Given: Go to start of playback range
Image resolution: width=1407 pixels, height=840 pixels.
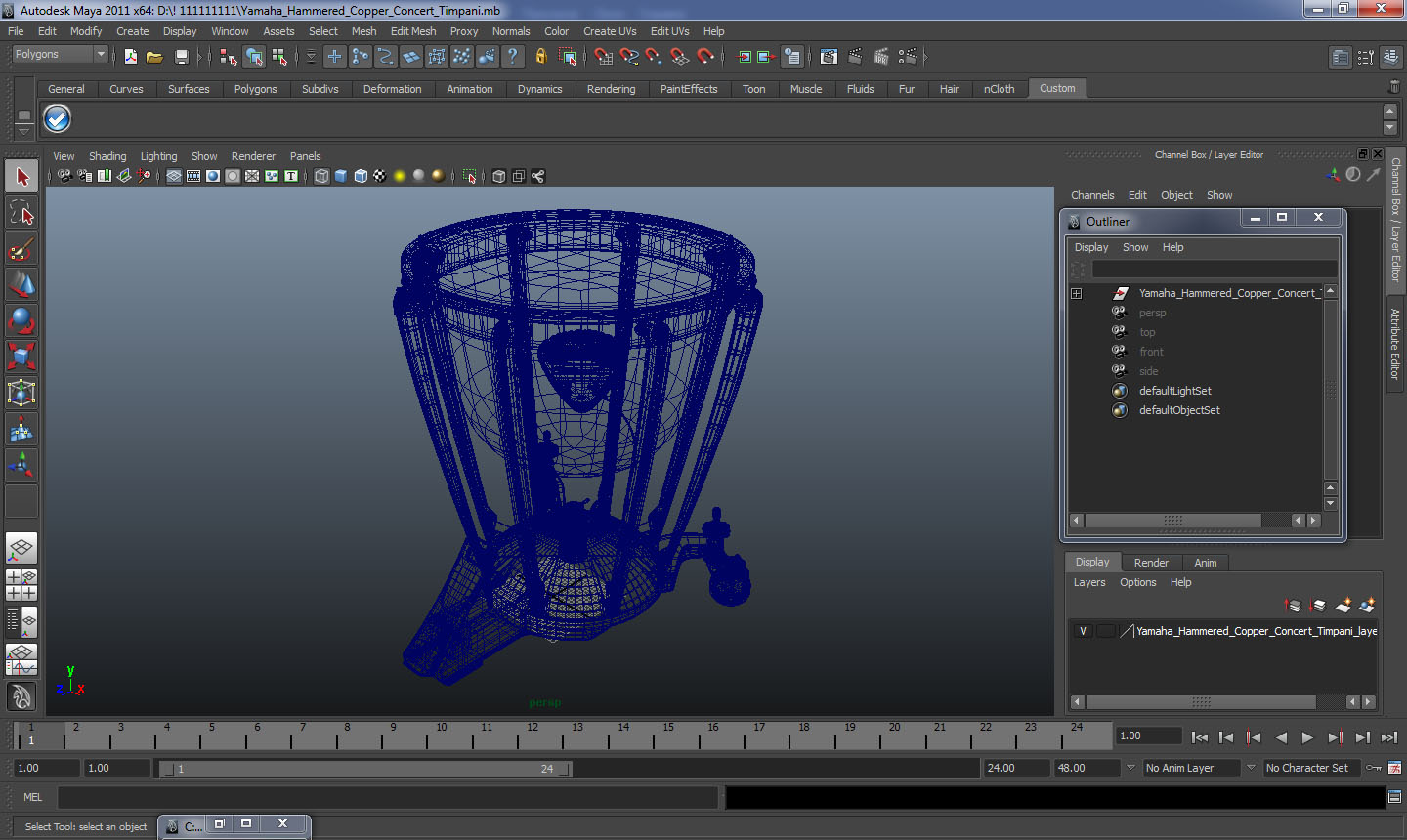Looking at the screenshot, I should tap(1200, 738).
